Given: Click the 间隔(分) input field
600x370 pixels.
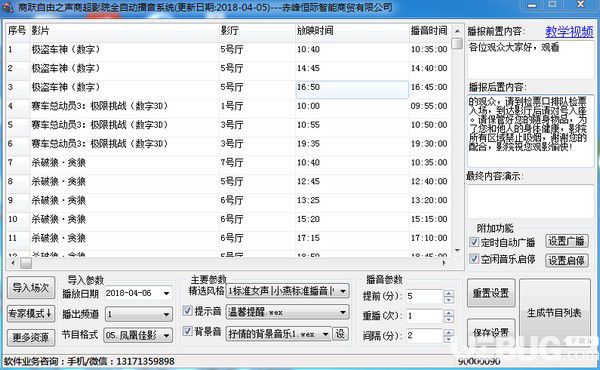Looking at the screenshot, I should pos(424,336).
